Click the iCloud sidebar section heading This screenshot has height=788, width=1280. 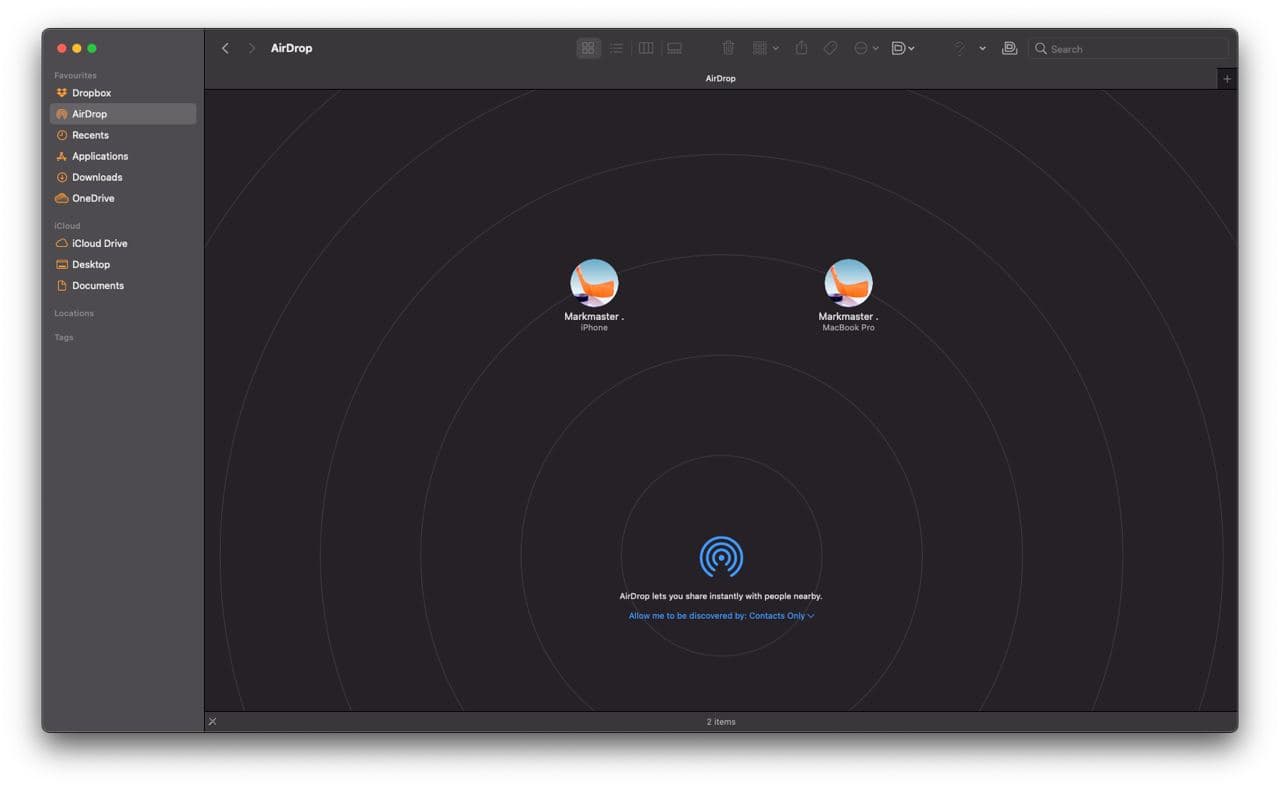point(67,226)
